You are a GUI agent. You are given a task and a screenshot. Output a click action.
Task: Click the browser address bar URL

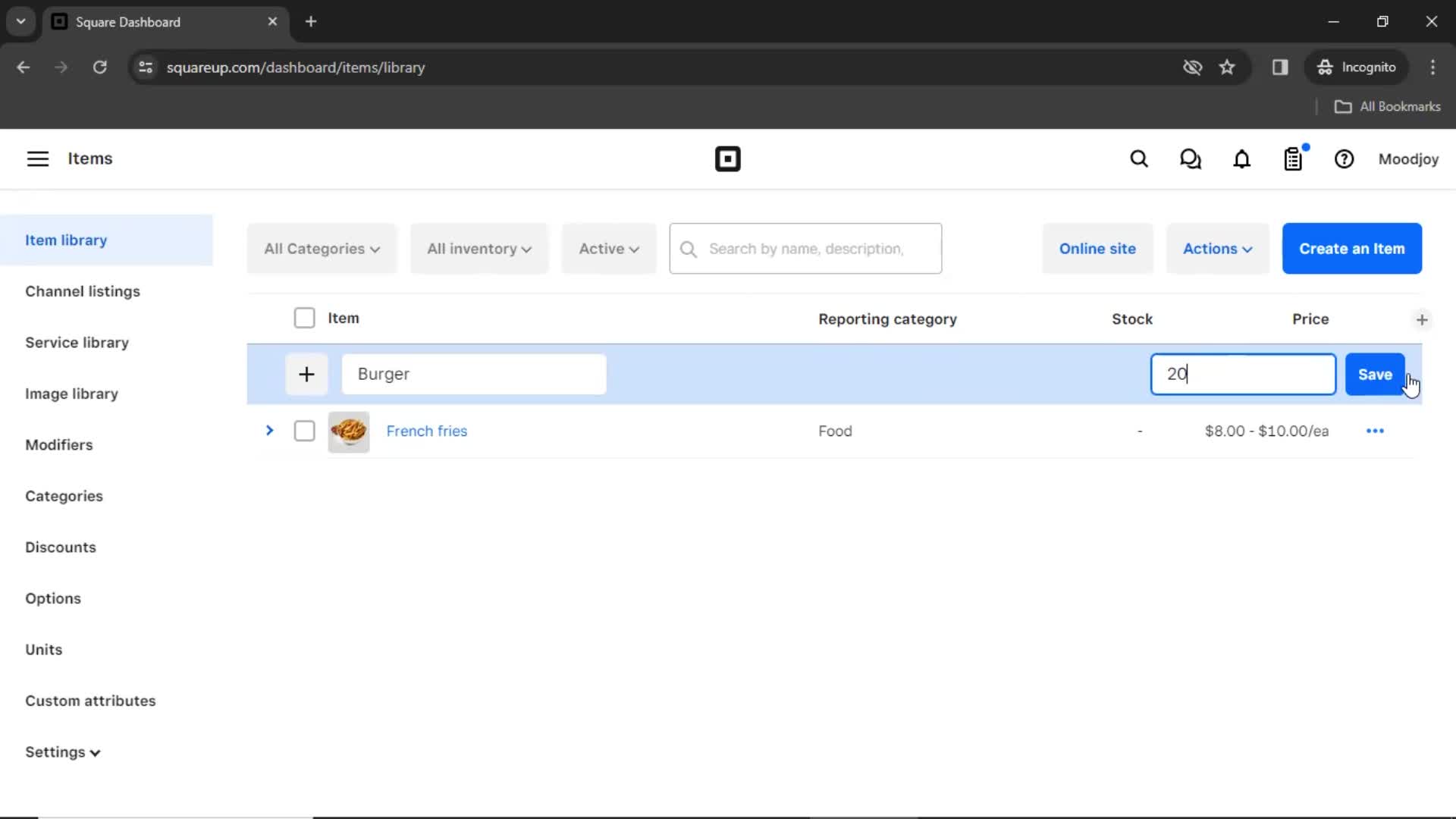pyautogui.click(x=296, y=67)
